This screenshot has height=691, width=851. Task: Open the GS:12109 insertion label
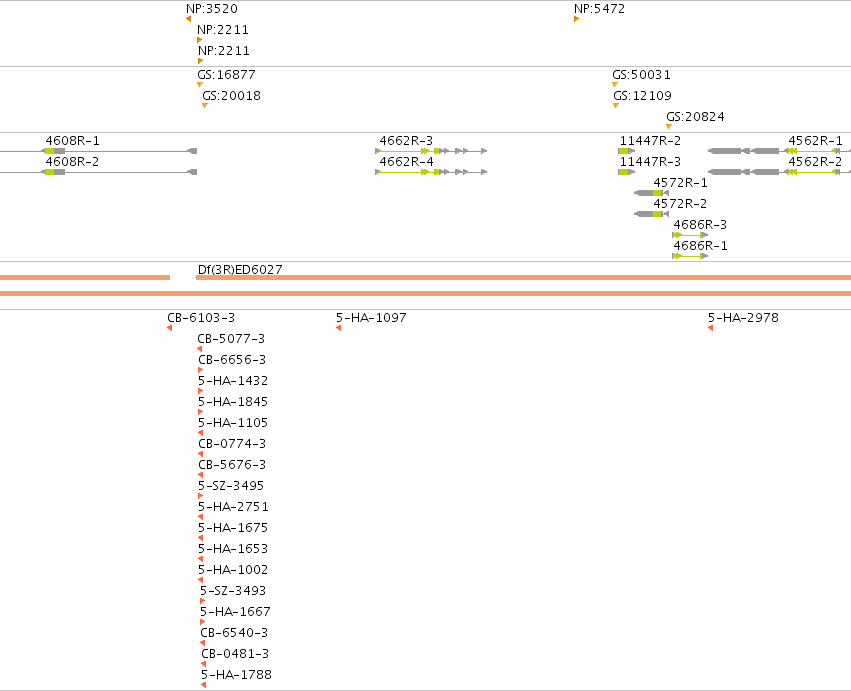click(x=642, y=96)
